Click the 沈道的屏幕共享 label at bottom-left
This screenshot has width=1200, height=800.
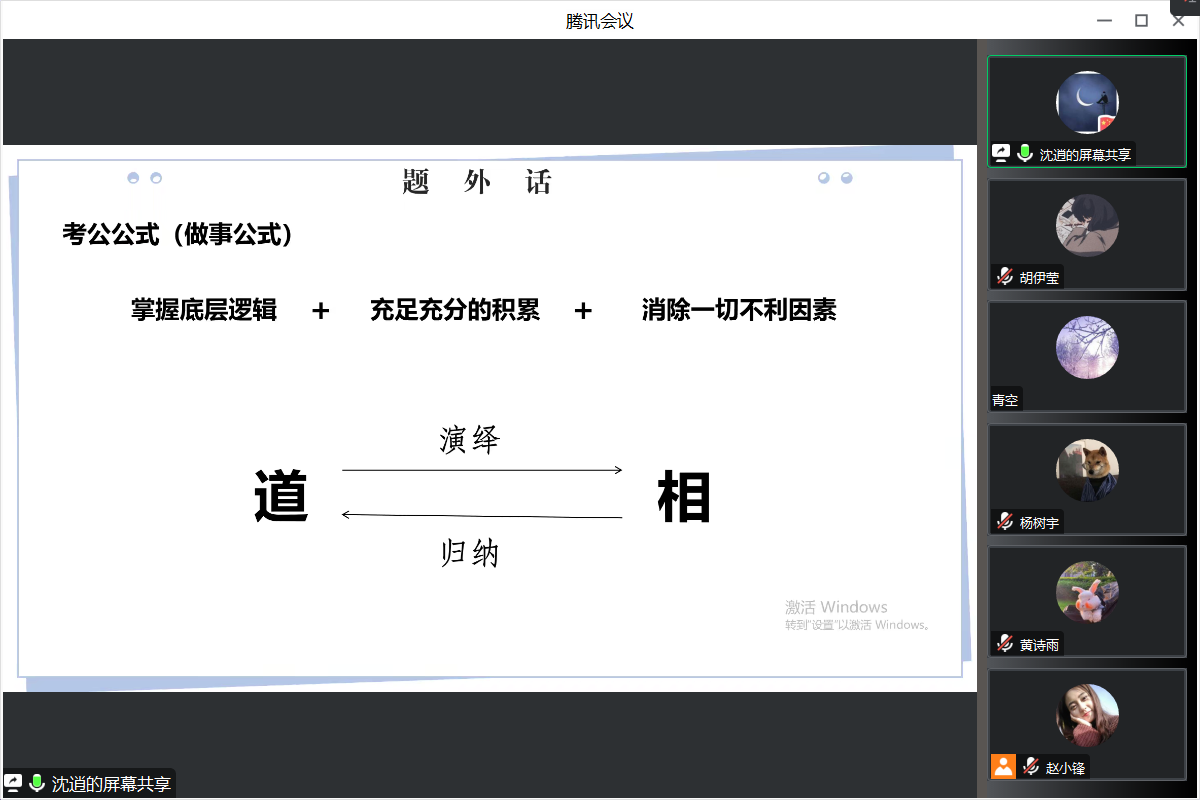point(111,784)
